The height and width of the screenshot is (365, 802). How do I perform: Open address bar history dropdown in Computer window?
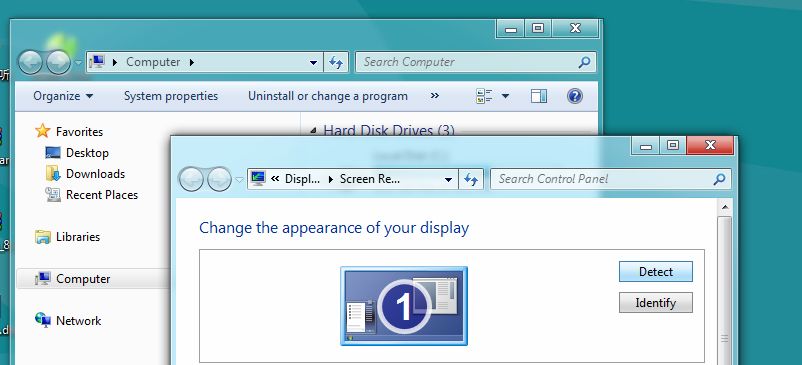click(313, 62)
